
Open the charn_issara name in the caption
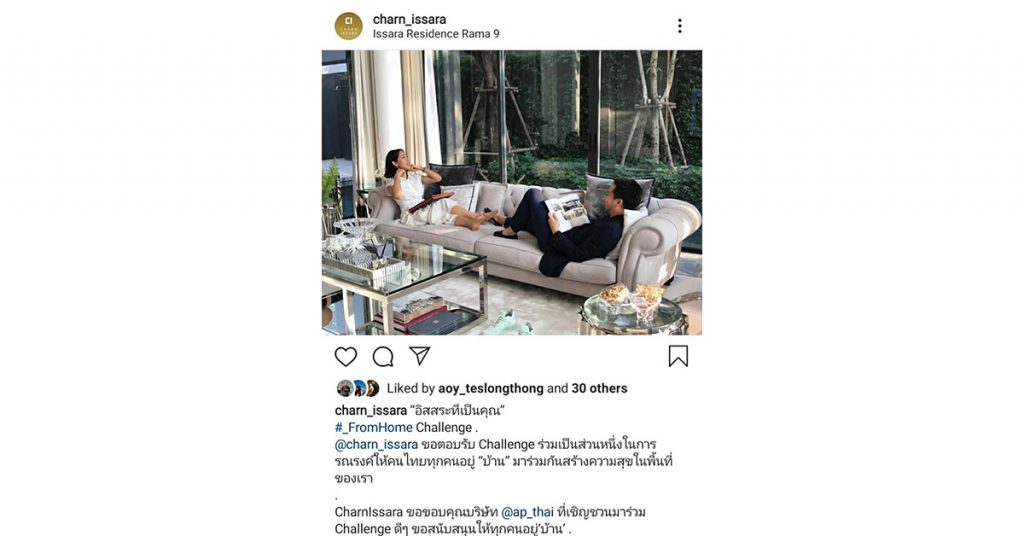(371, 411)
